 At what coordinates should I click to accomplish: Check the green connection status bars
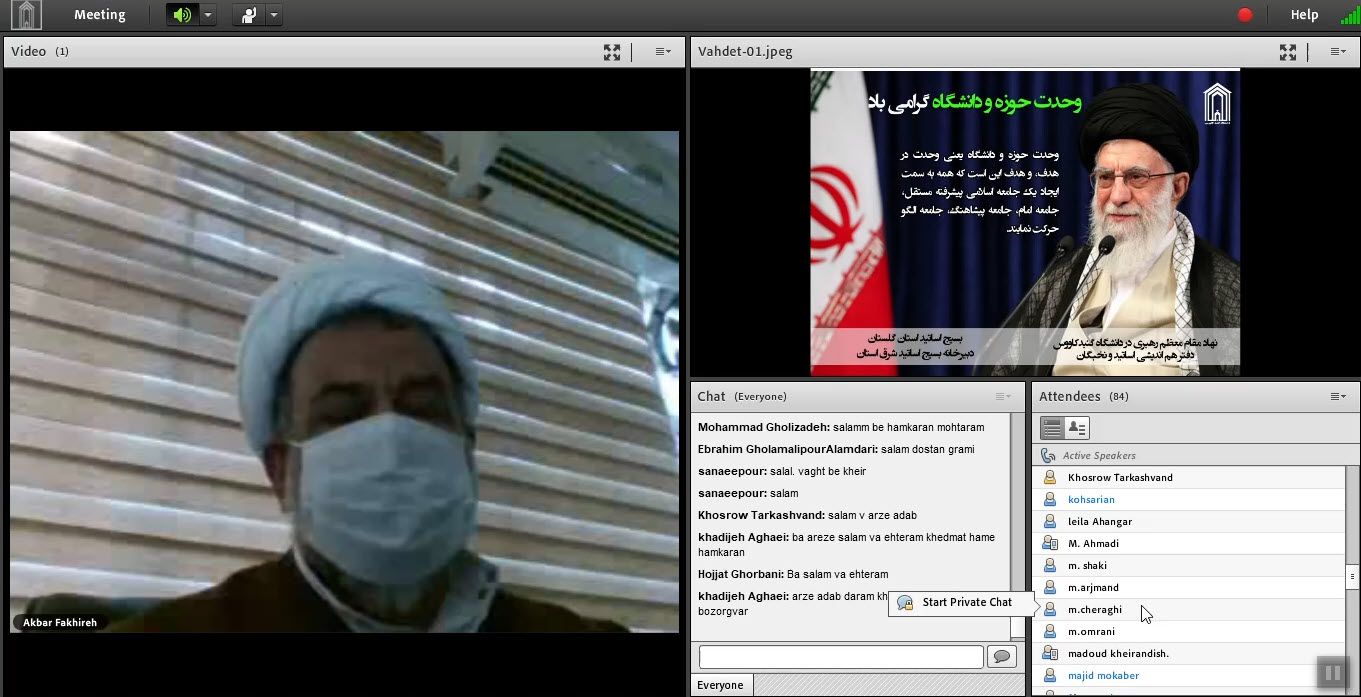point(1349,15)
